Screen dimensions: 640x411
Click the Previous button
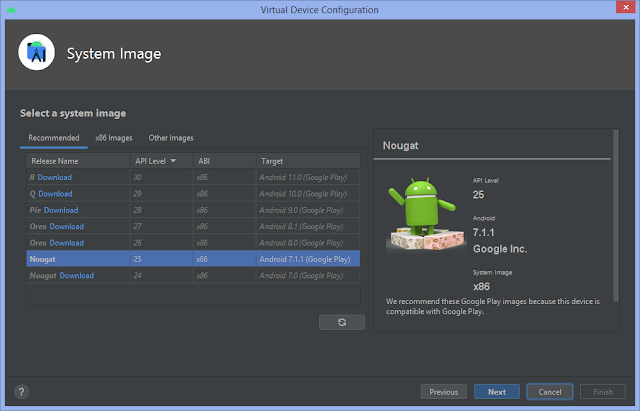click(444, 392)
